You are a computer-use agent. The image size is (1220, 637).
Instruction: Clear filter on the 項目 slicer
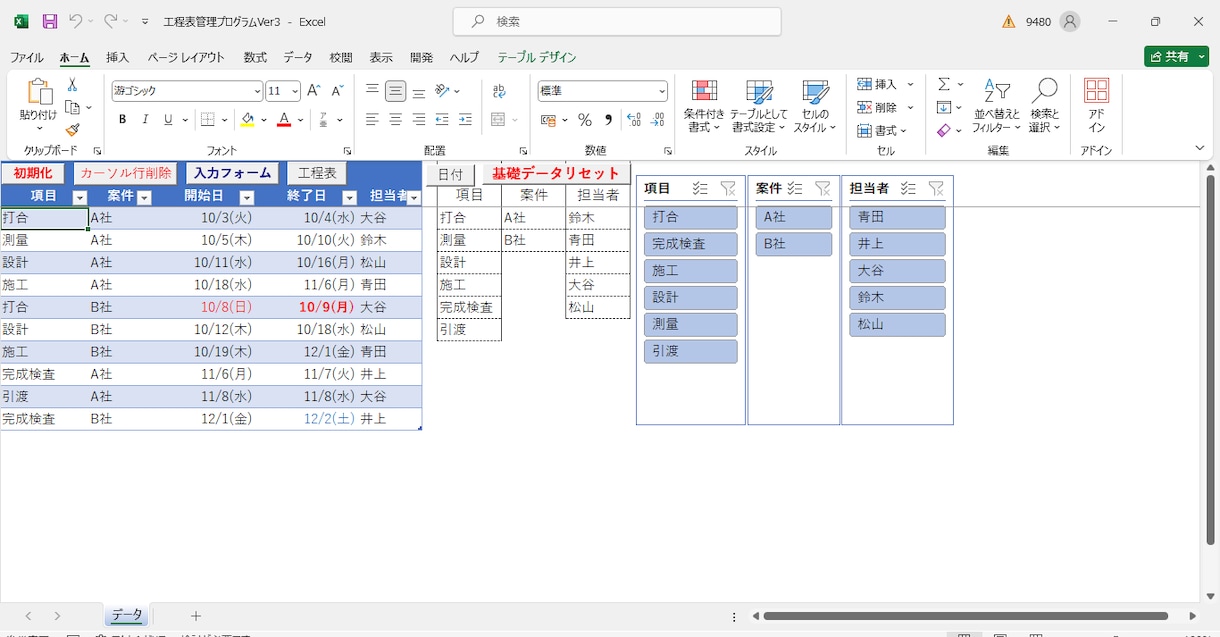pyautogui.click(x=728, y=188)
